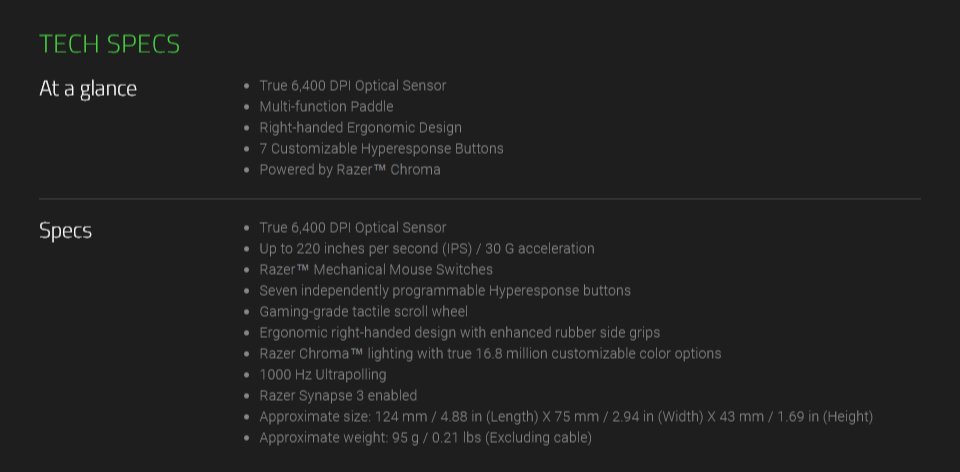Click "Right-handed Ergonomic Design" text
960x472 pixels.
361,128
